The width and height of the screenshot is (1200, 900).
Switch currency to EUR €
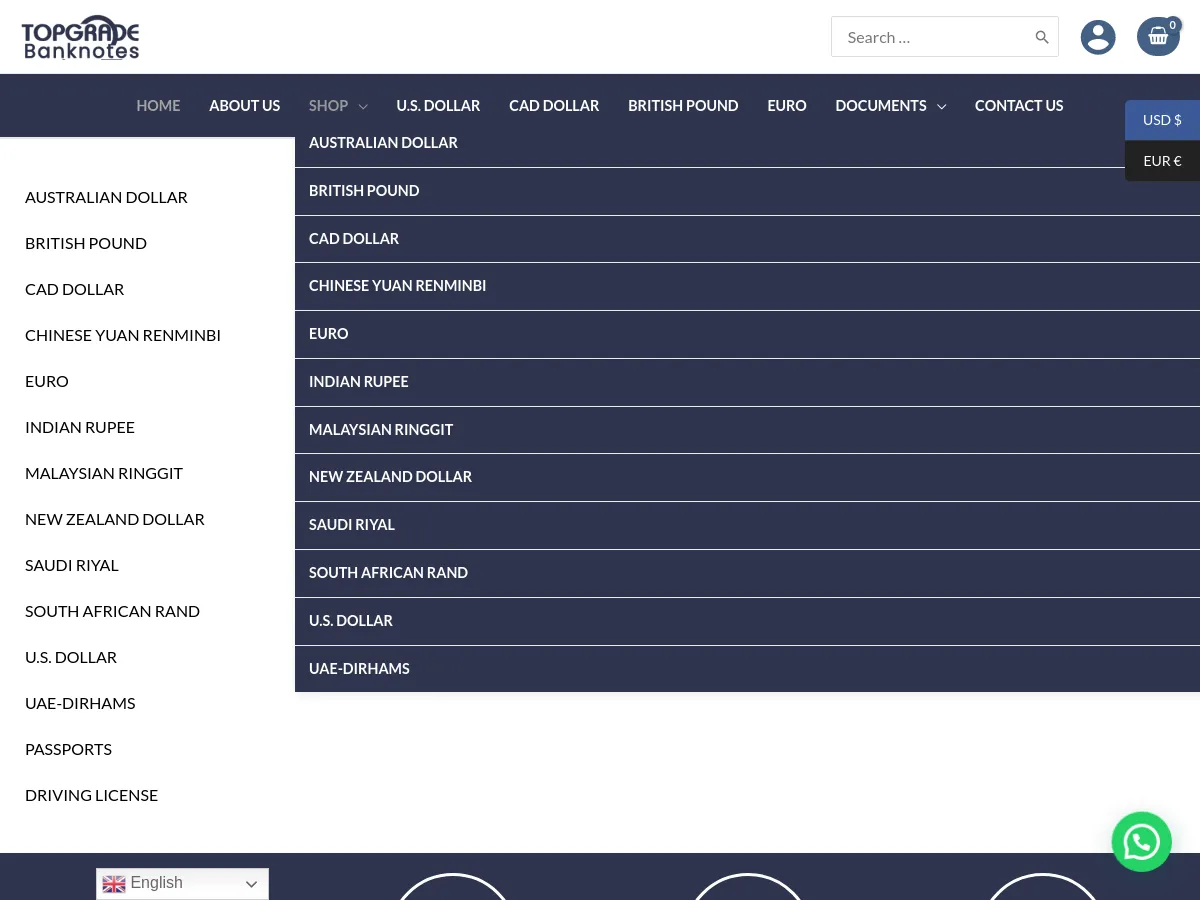1162,161
